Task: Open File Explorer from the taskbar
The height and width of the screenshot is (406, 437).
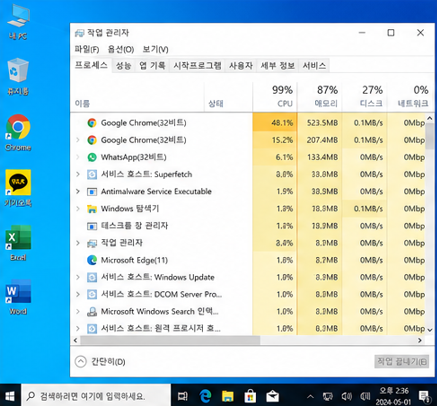Action: 228,396
